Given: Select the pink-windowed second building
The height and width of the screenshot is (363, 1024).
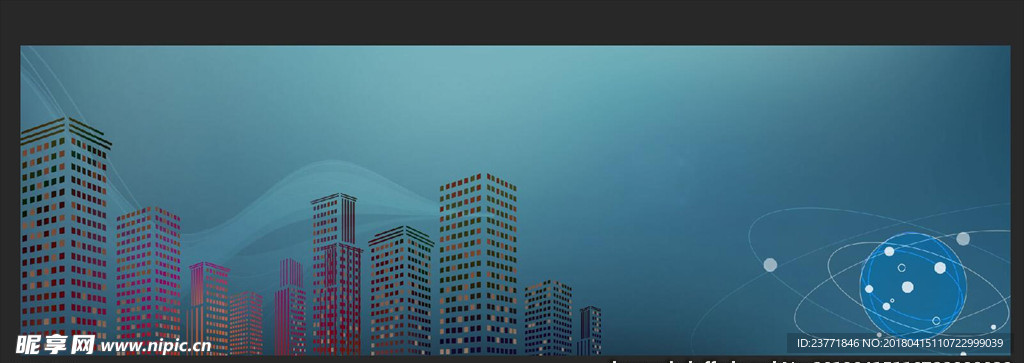Looking at the screenshot, I should tap(148, 281).
